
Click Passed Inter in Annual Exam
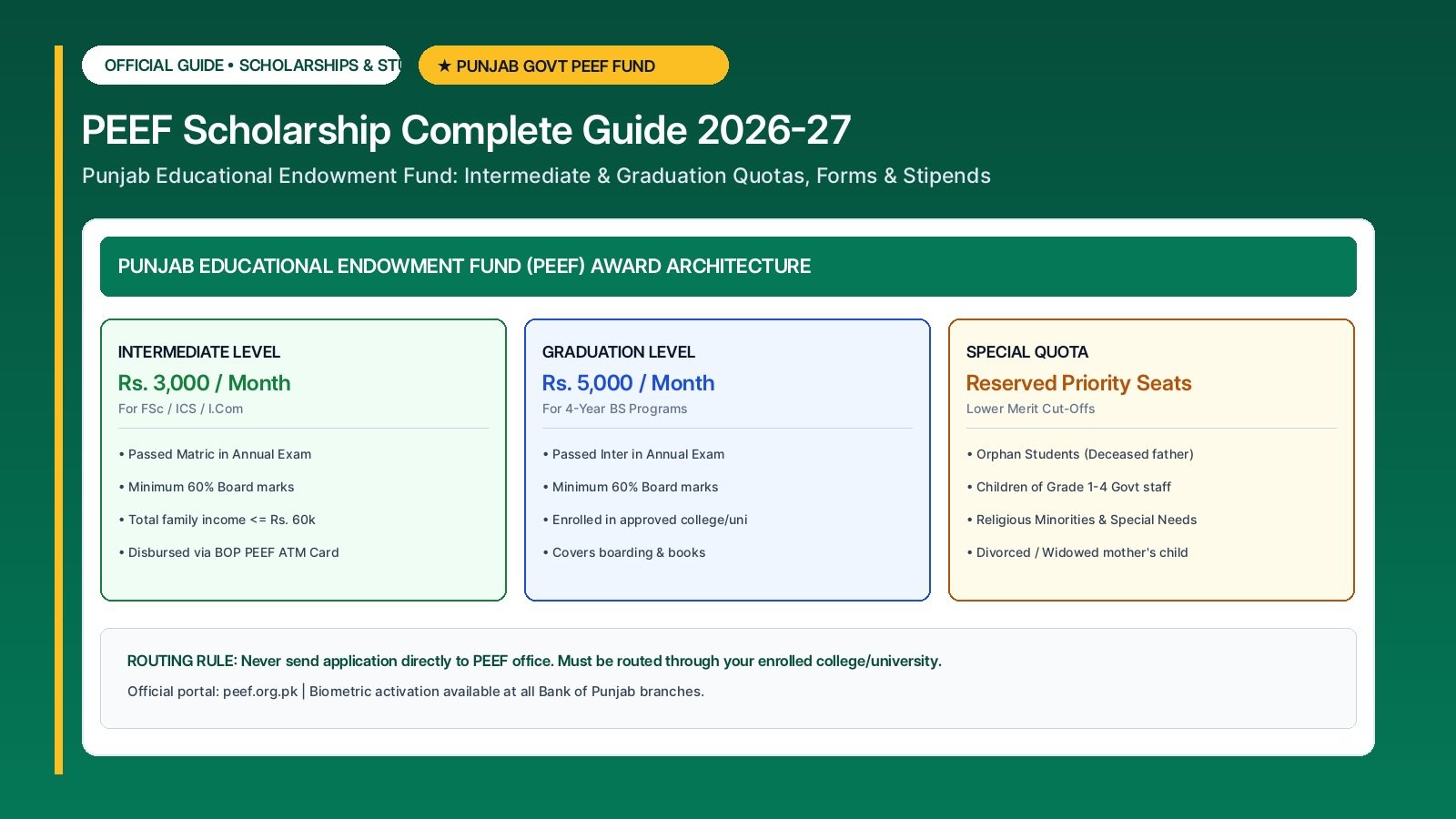pyautogui.click(x=634, y=454)
